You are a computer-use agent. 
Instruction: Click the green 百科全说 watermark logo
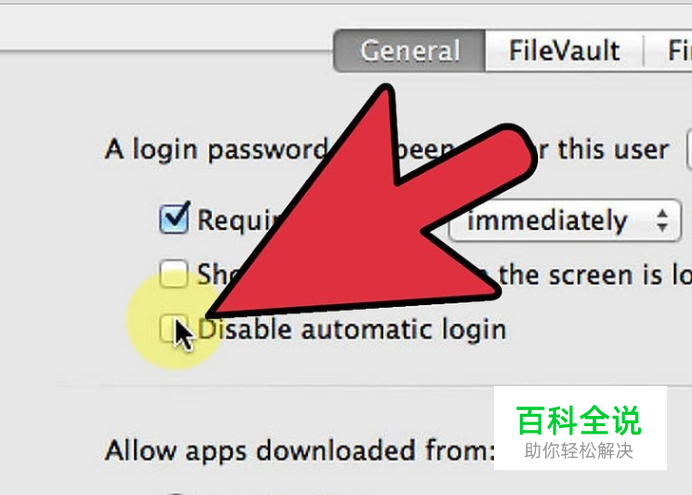[579, 421]
